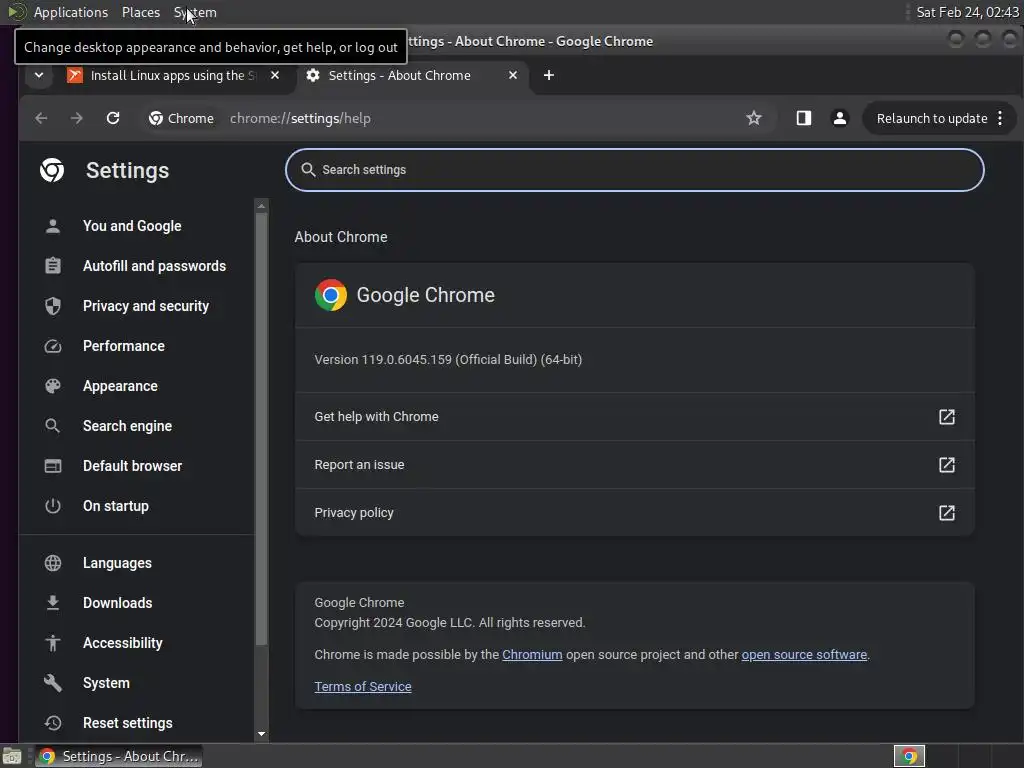The width and height of the screenshot is (1024, 768).
Task: Focus the Search settings field
Action: [634, 170]
